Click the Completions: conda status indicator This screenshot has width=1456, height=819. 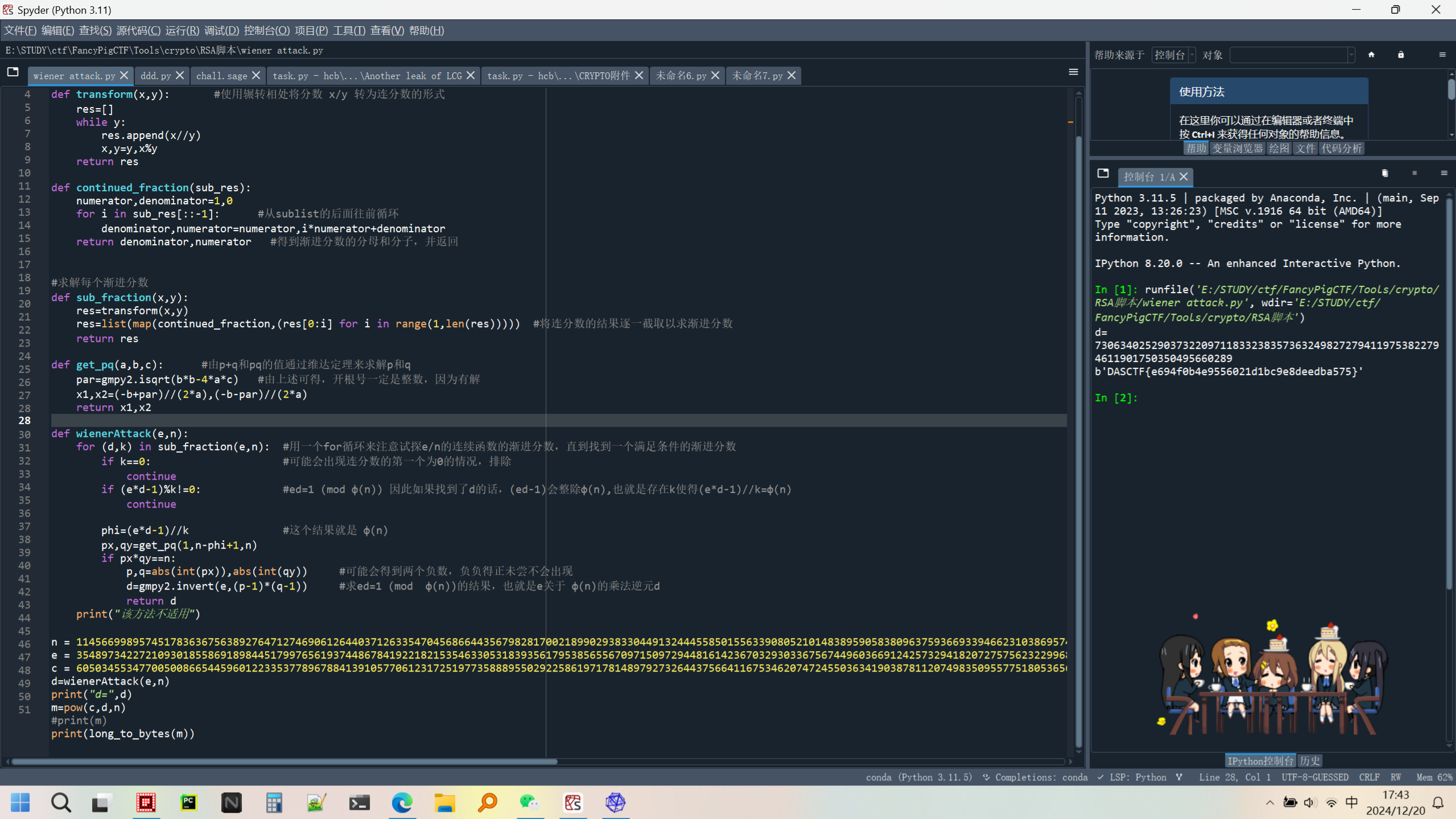click(x=1035, y=777)
